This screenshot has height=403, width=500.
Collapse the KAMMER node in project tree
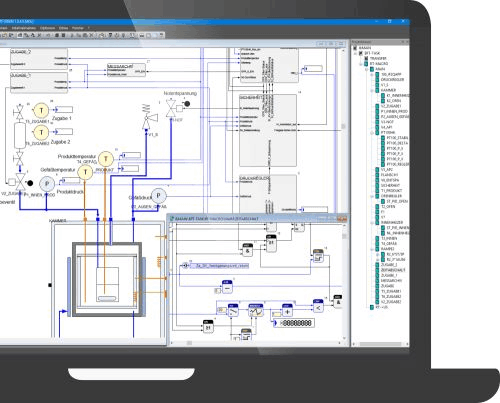pyautogui.click(x=372, y=90)
